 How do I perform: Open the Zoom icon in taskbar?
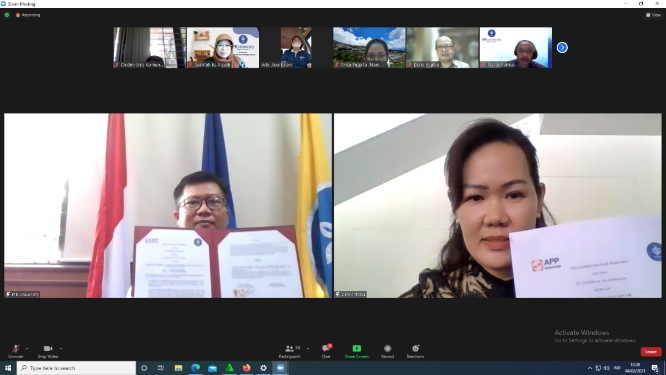click(x=280, y=368)
